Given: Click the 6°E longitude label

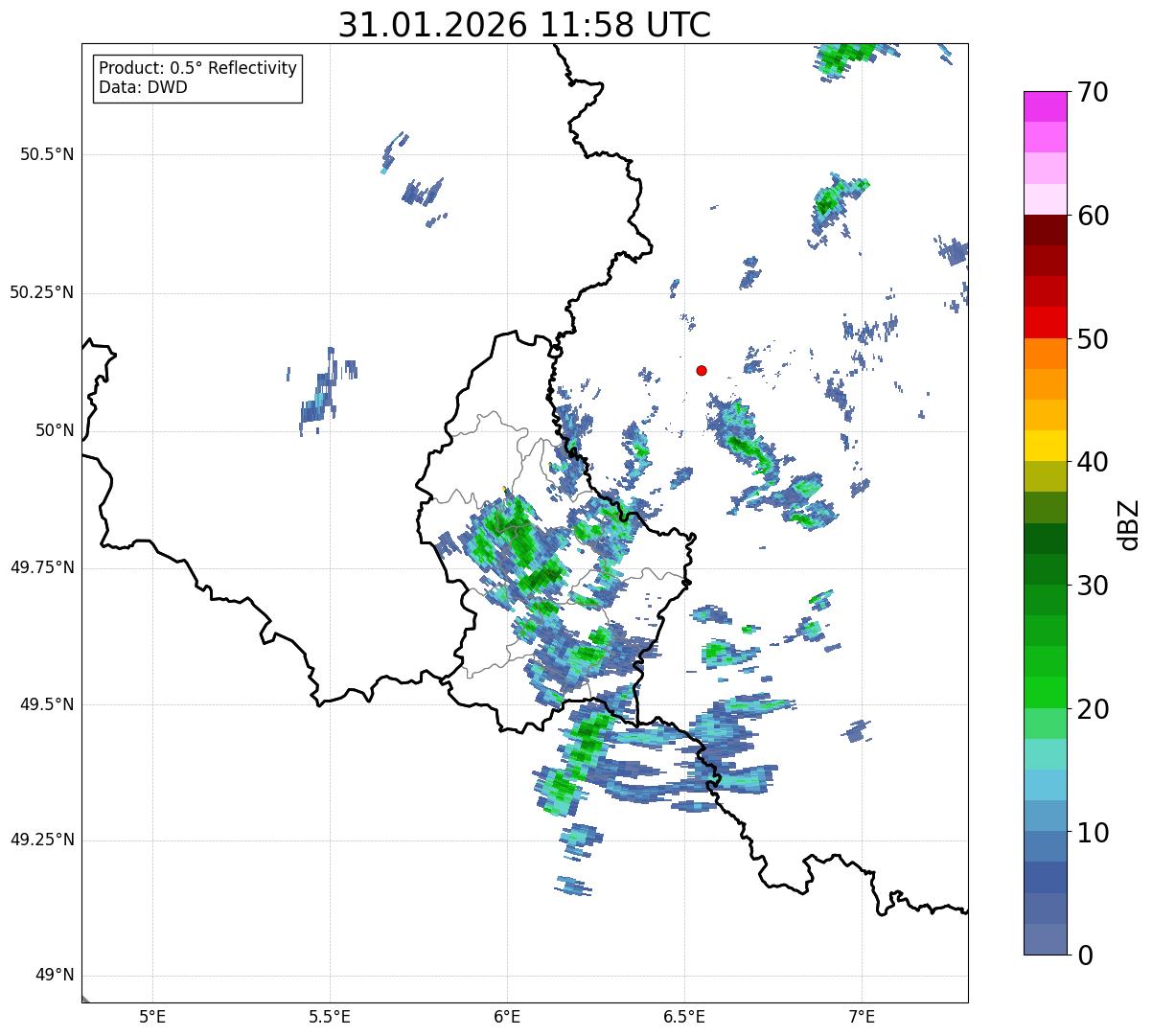Looking at the screenshot, I should pos(507,1016).
